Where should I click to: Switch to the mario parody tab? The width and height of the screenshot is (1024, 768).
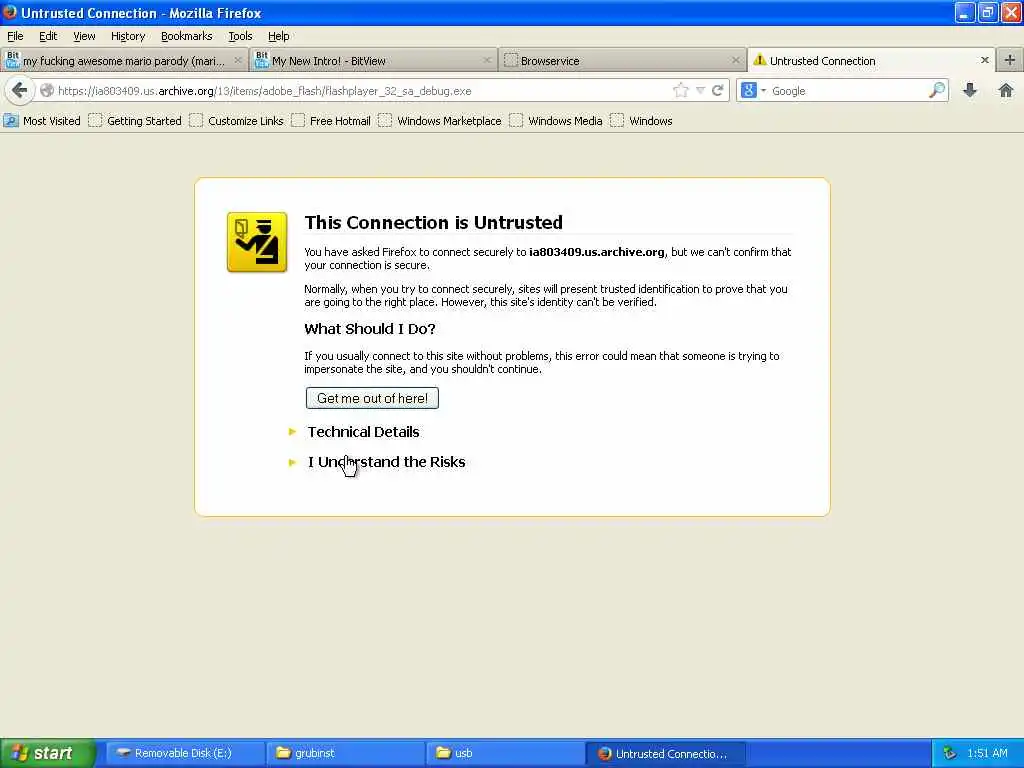(124, 60)
